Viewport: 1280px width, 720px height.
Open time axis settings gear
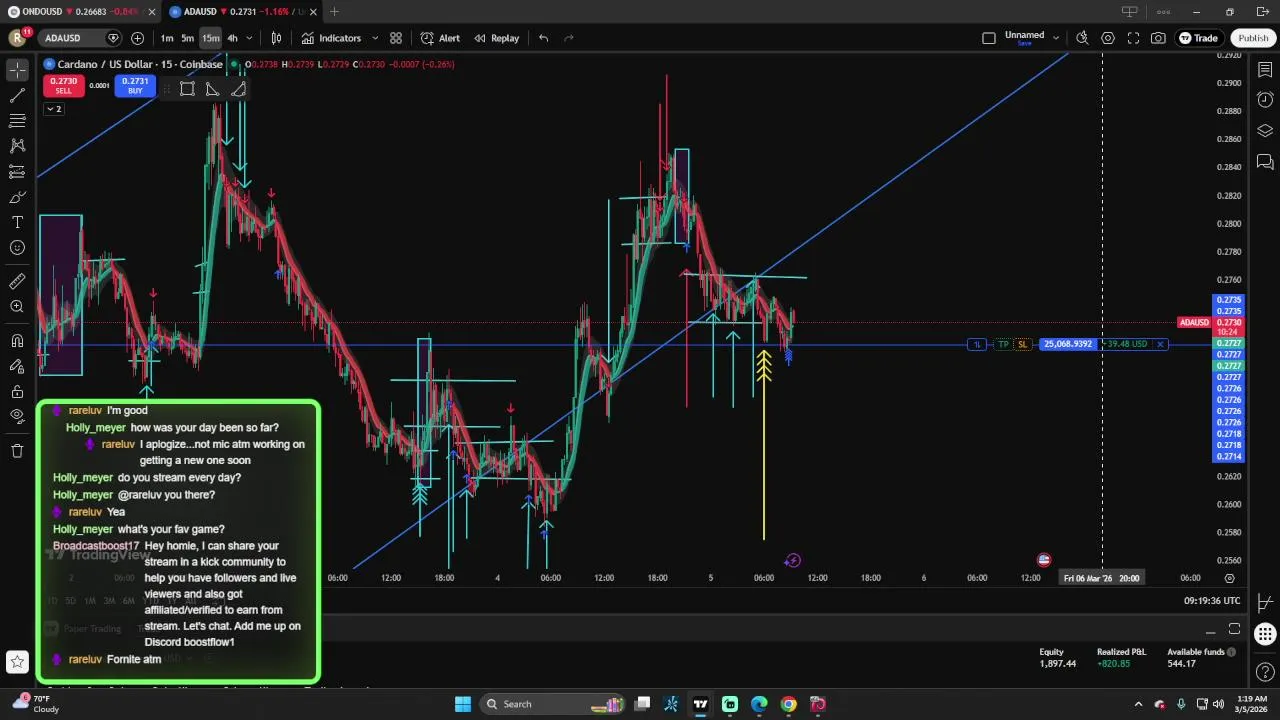pyautogui.click(x=1229, y=578)
